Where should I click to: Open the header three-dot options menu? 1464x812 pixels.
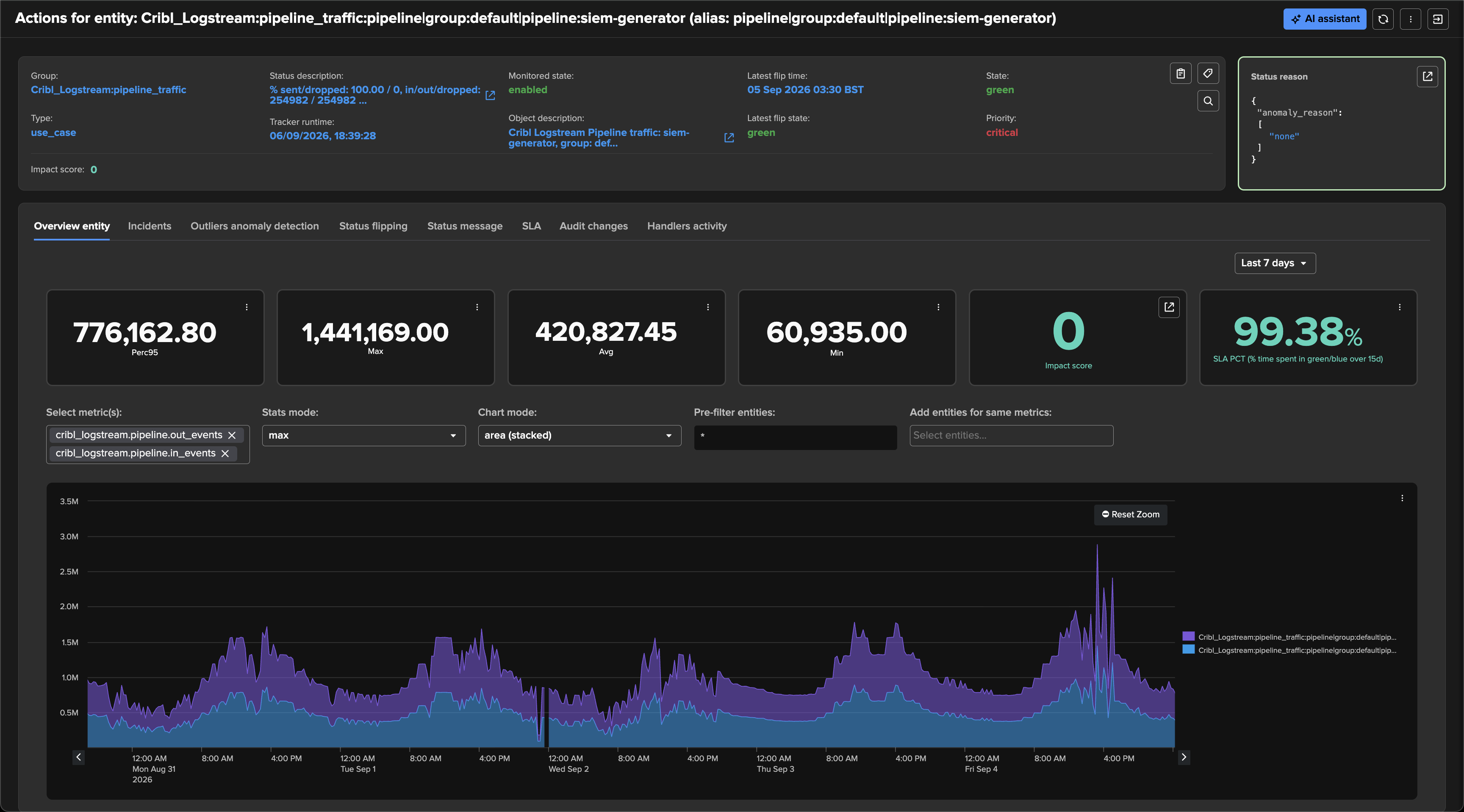[1411, 19]
